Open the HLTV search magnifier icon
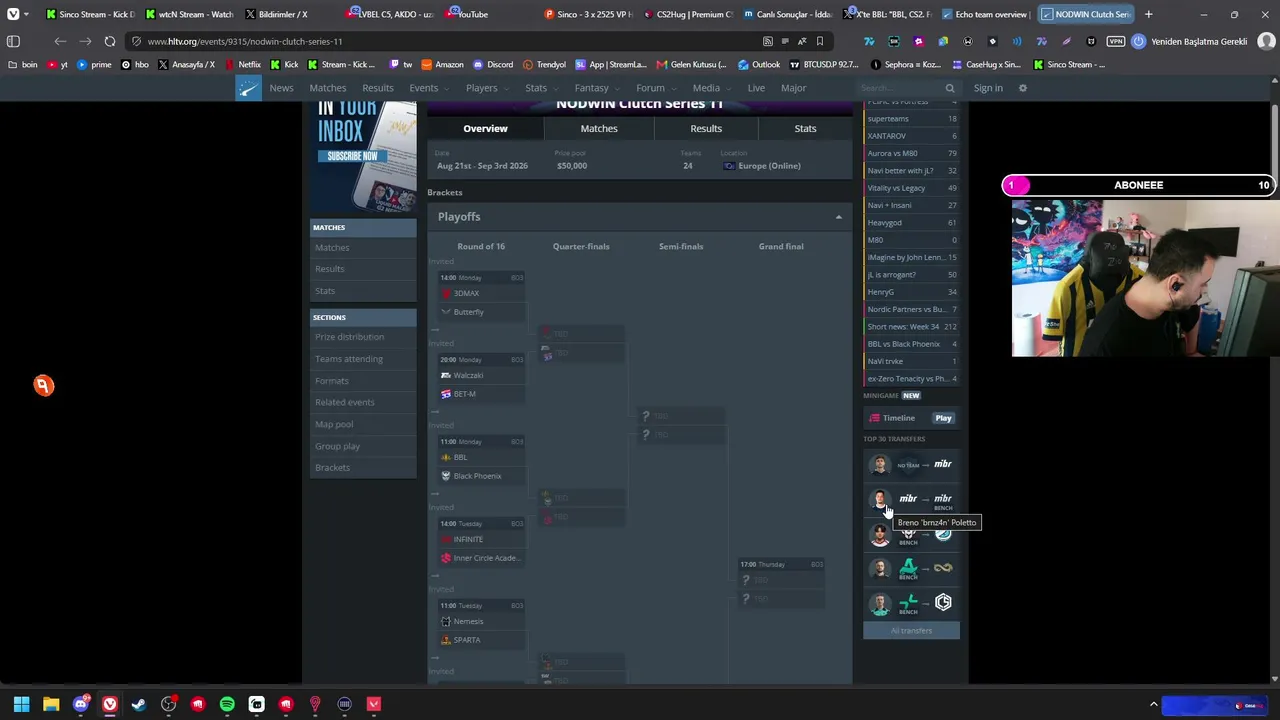 pos(950,88)
